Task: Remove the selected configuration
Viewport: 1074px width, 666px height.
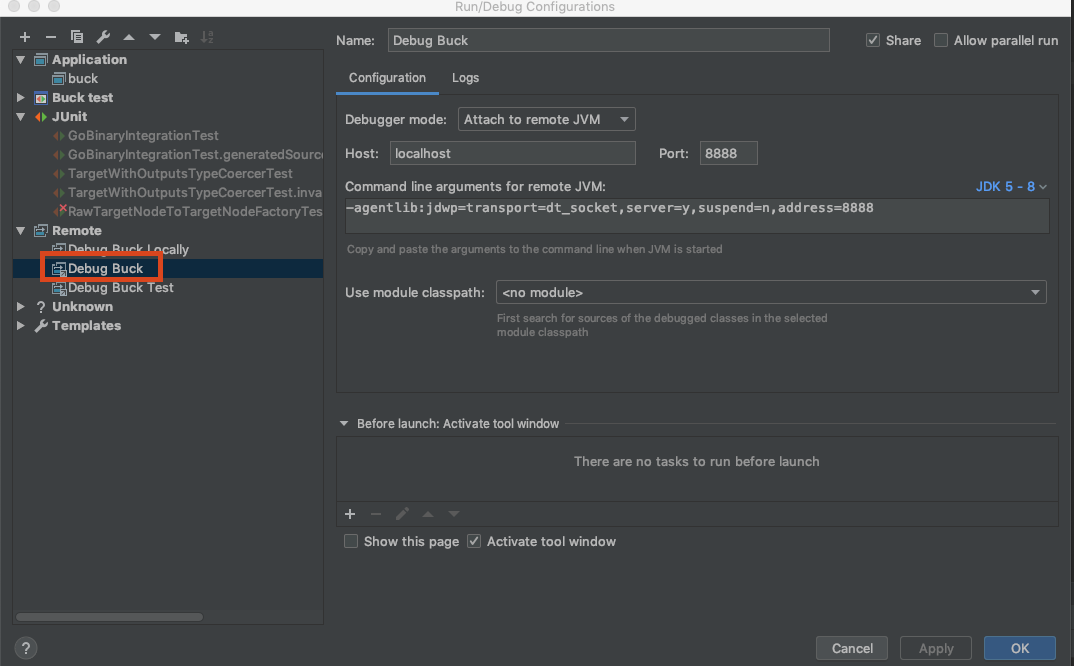Action: point(50,37)
